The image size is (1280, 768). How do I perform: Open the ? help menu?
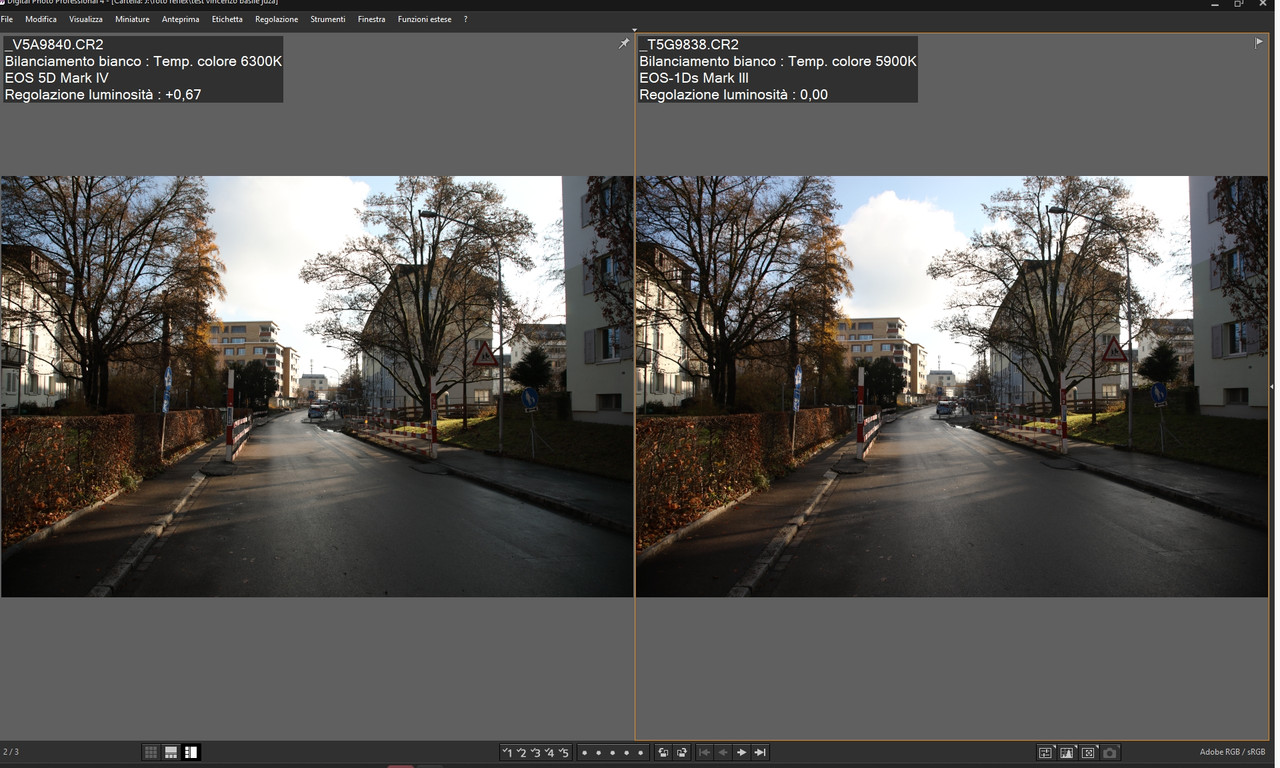[x=465, y=19]
